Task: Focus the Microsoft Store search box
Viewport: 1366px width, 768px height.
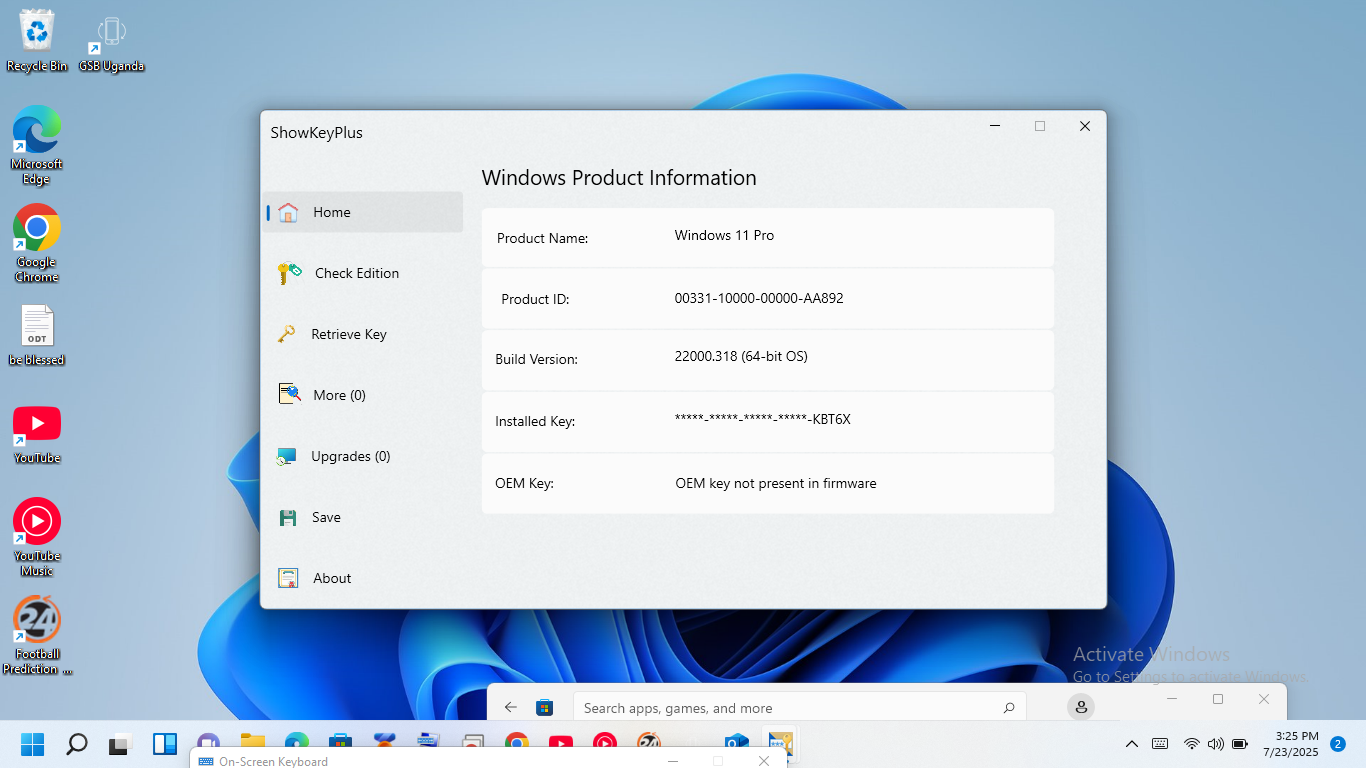Action: (x=799, y=708)
